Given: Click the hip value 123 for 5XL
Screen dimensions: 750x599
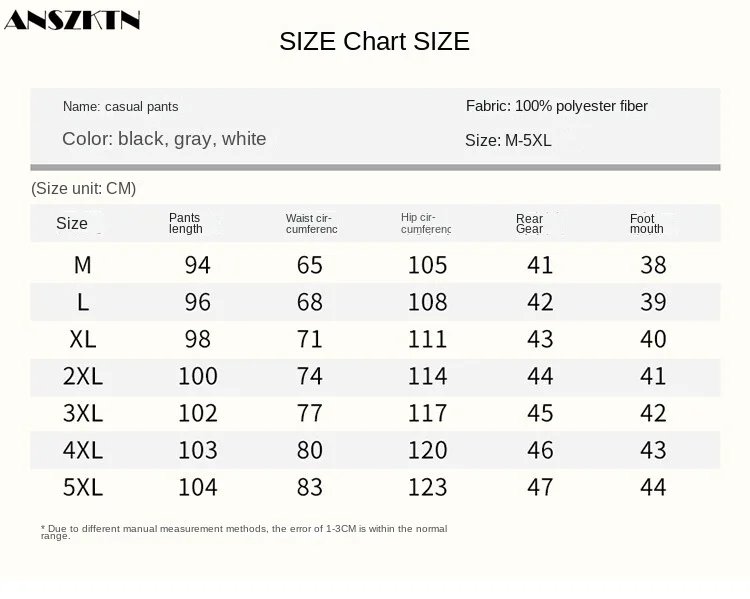Looking at the screenshot, I should [427, 488].
